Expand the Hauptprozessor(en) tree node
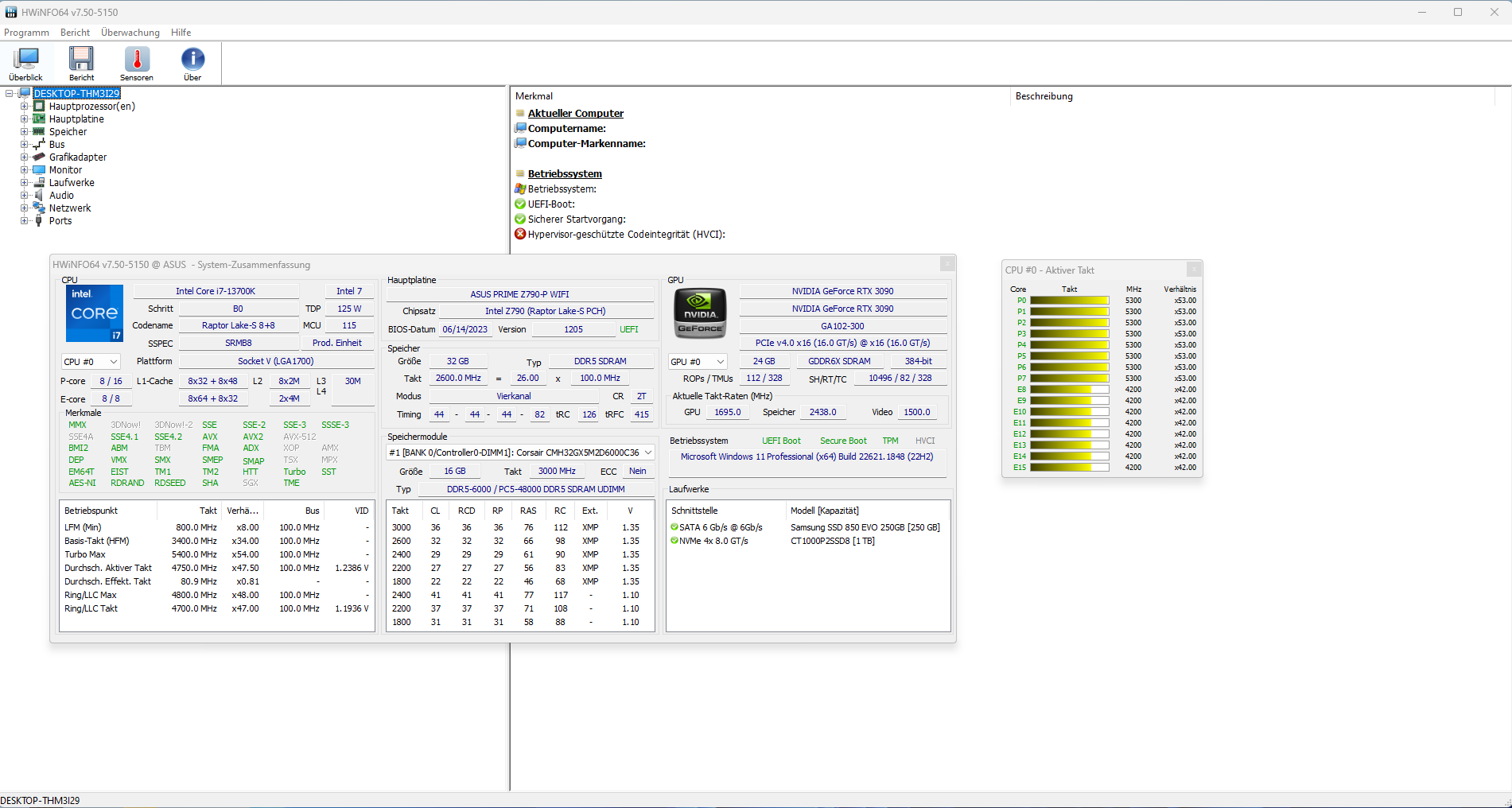Viewport: 1512px width, 808px height. coord(24,107)
